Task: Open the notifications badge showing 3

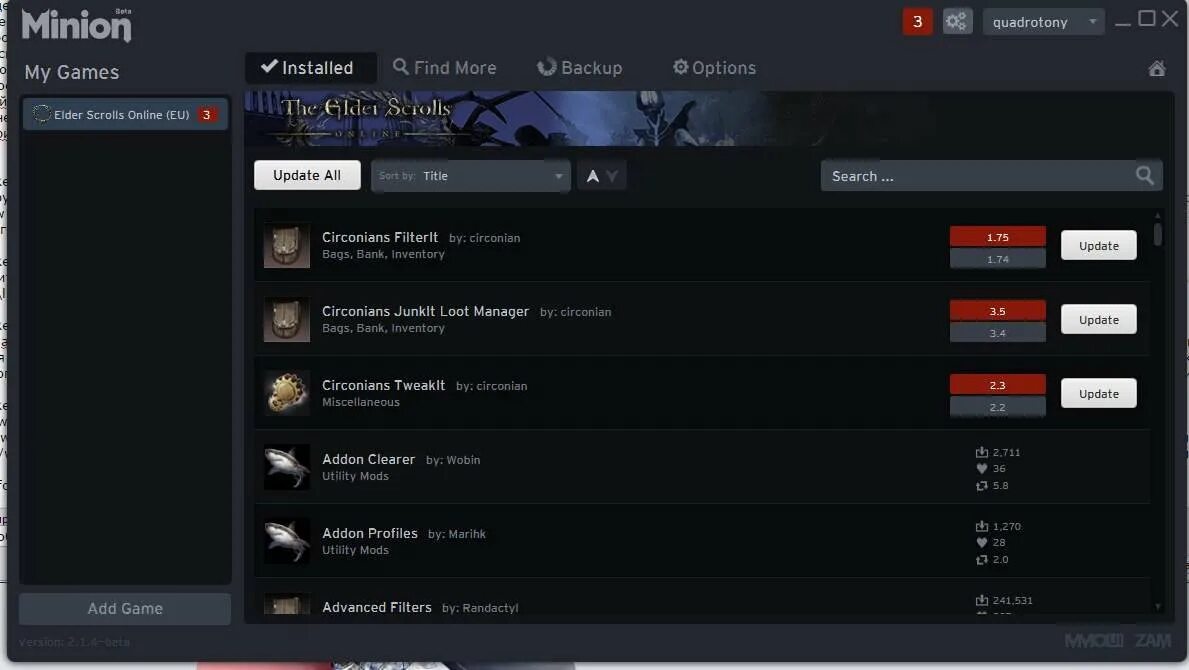Action: [x=917, y=21]
